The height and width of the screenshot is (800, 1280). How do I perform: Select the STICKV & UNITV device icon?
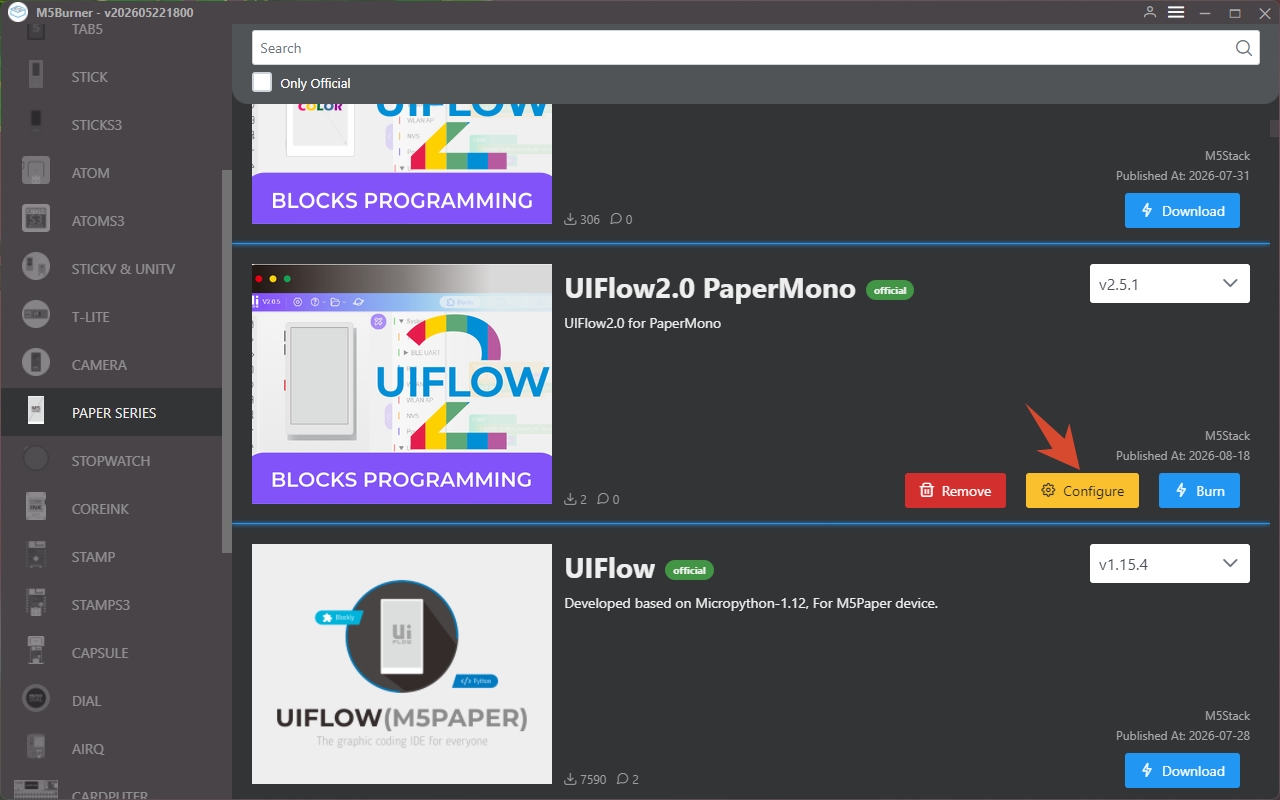click(x=36, y=268)
